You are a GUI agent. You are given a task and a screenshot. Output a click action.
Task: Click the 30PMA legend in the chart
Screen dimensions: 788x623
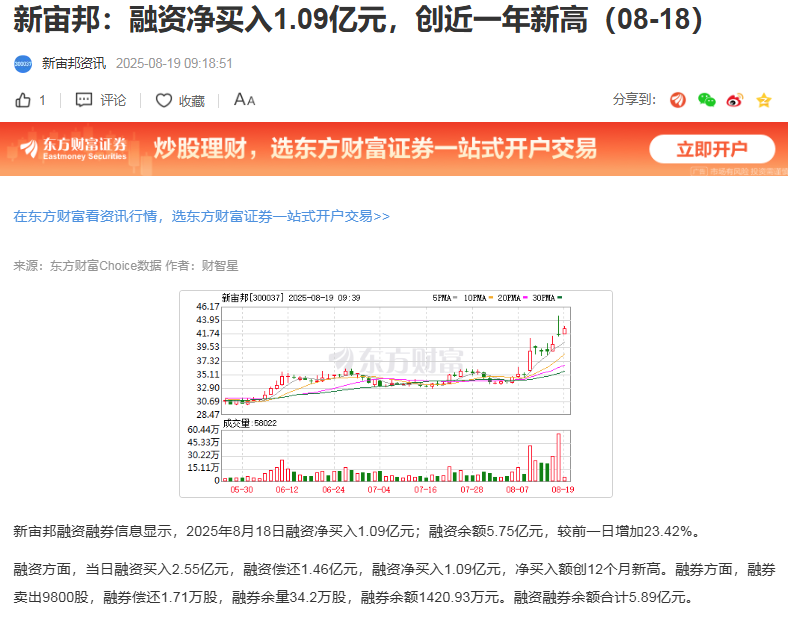pos(547,298)
